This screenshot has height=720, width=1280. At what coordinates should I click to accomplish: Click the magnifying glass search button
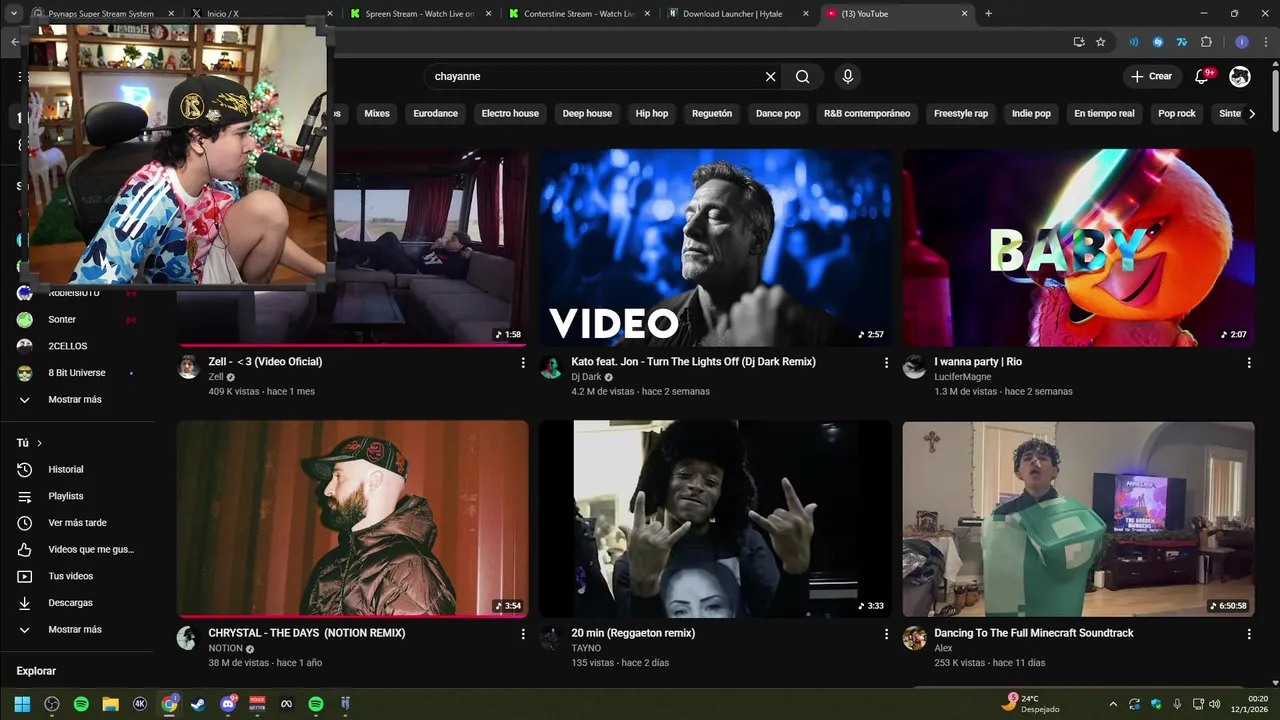(x=803, y=77)
